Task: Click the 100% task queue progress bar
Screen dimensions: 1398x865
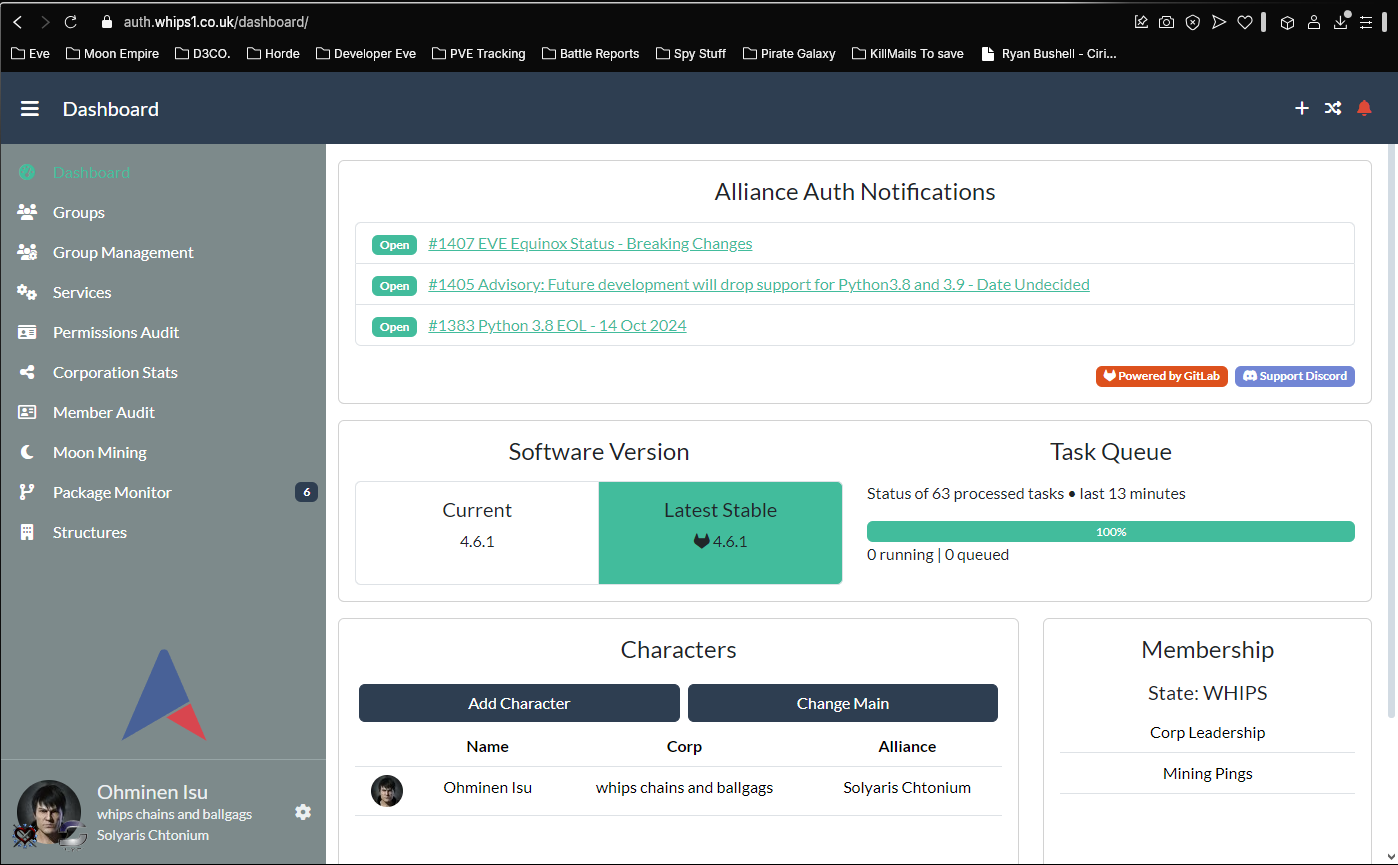Action: coord(1110,531)
